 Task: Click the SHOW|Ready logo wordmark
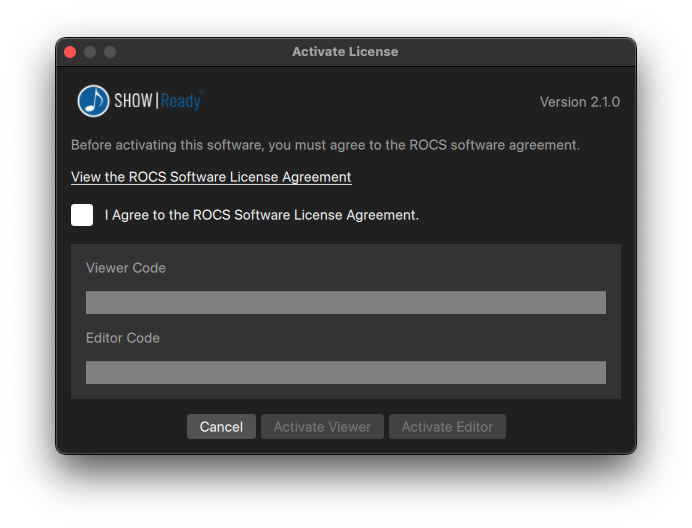(156, 101)
